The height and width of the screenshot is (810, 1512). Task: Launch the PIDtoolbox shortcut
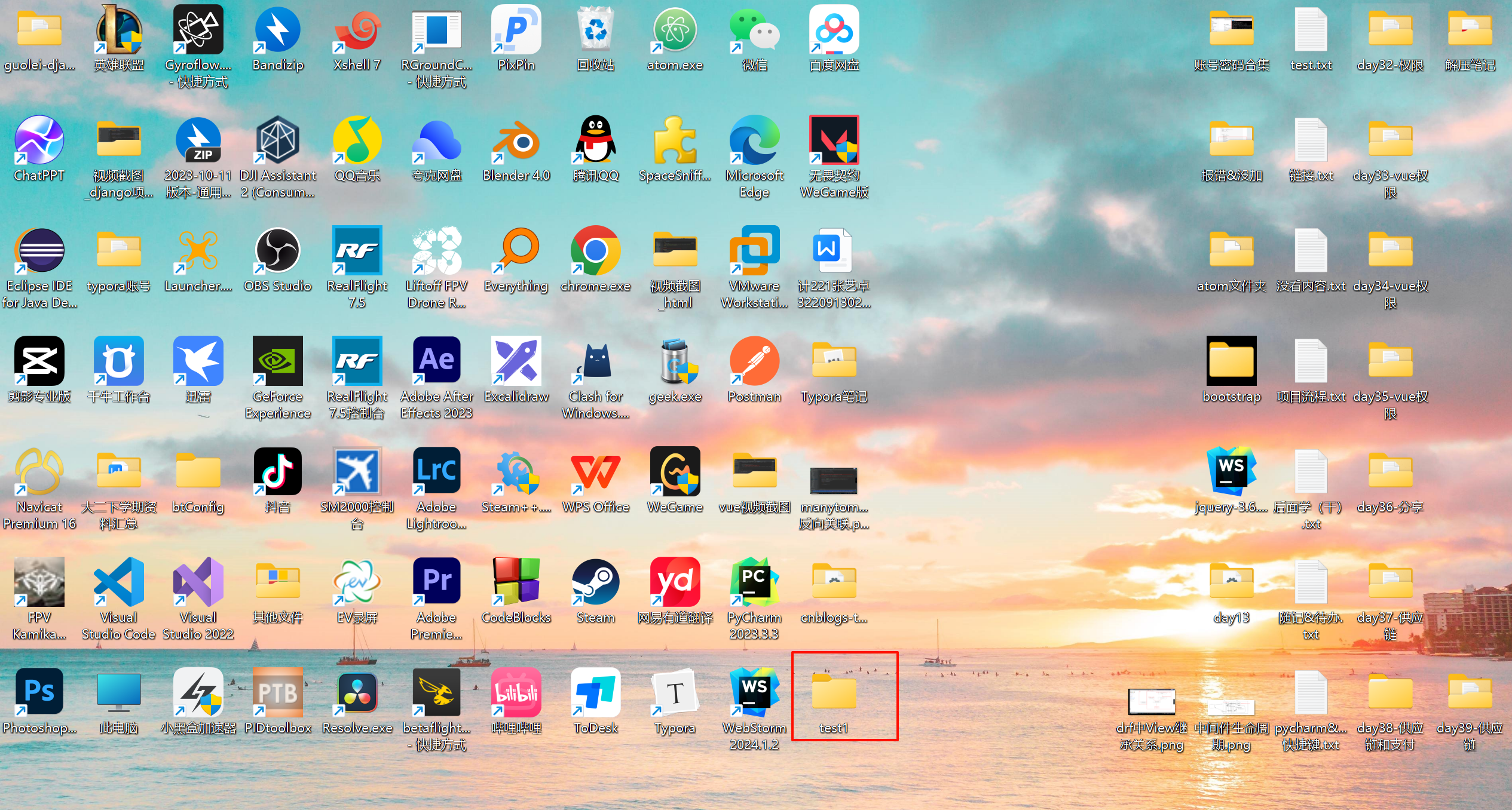pyautogui.click(x=278, y=693)
